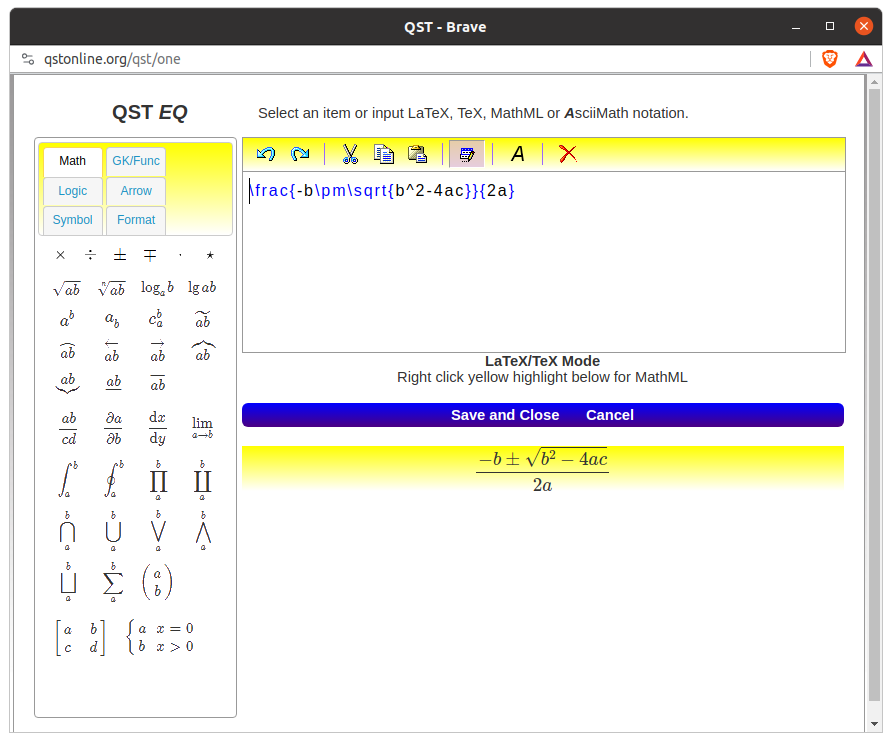This screenshot has height=742, width=892.
Task: Open the Symbol tab
Action: point(73,220)
